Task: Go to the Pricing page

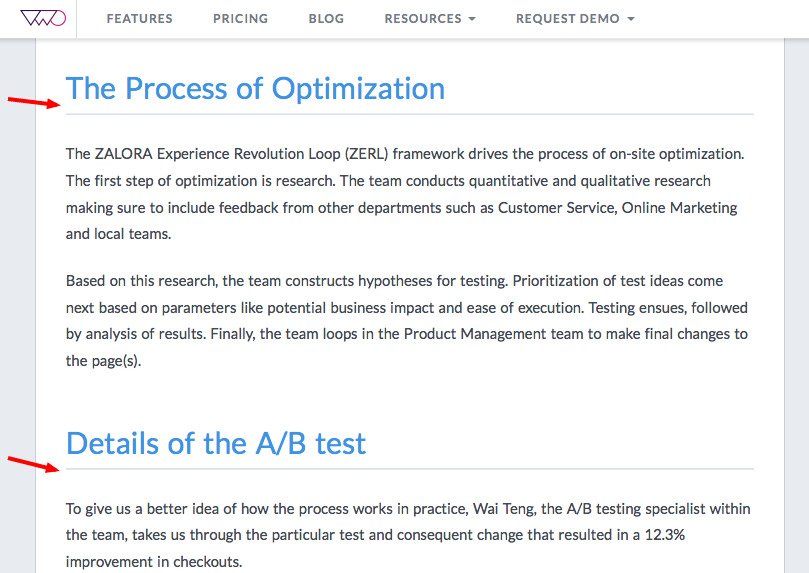Action: click(240, 19)
